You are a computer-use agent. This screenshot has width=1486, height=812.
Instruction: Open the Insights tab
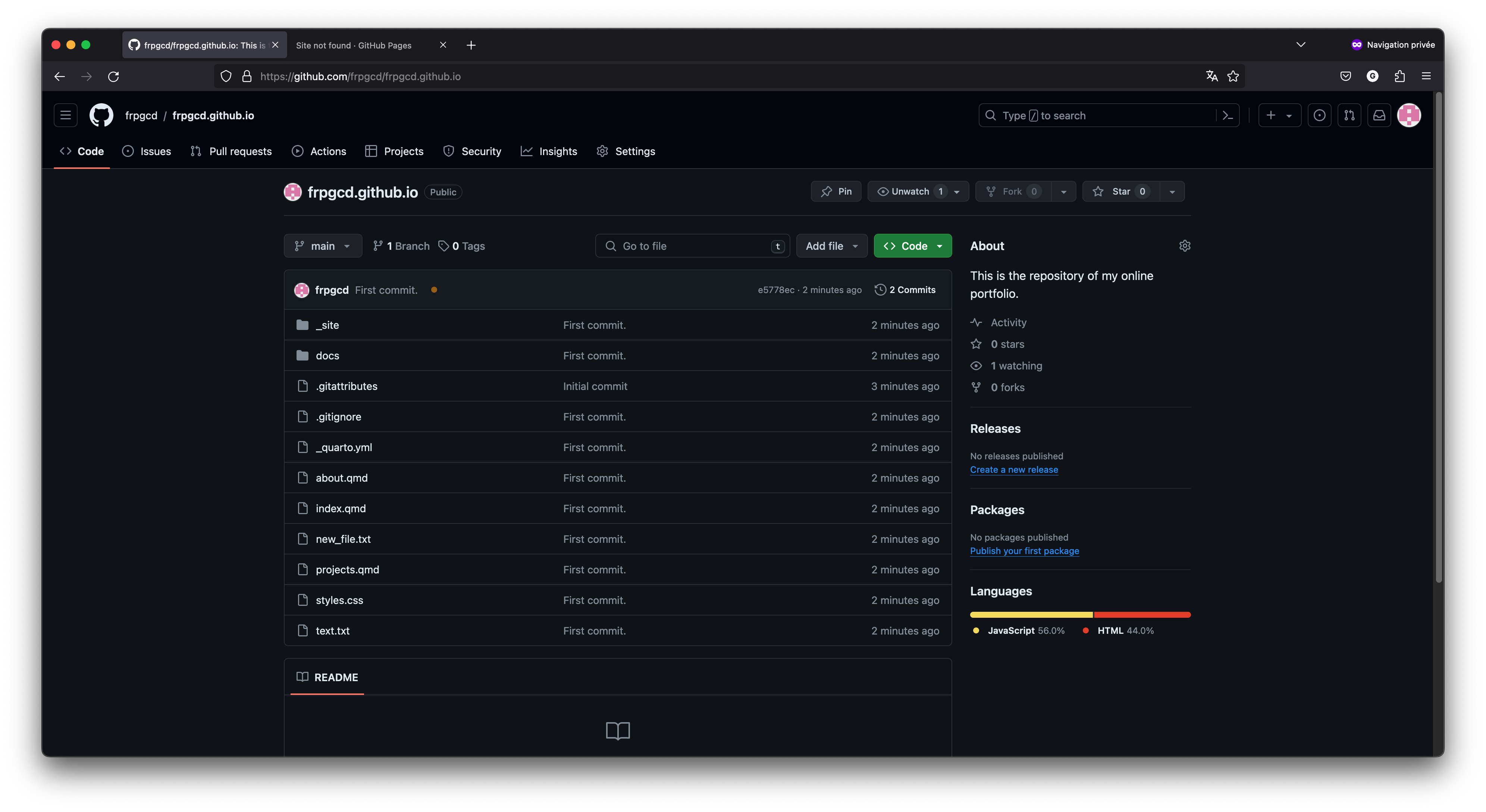point(549,151)
